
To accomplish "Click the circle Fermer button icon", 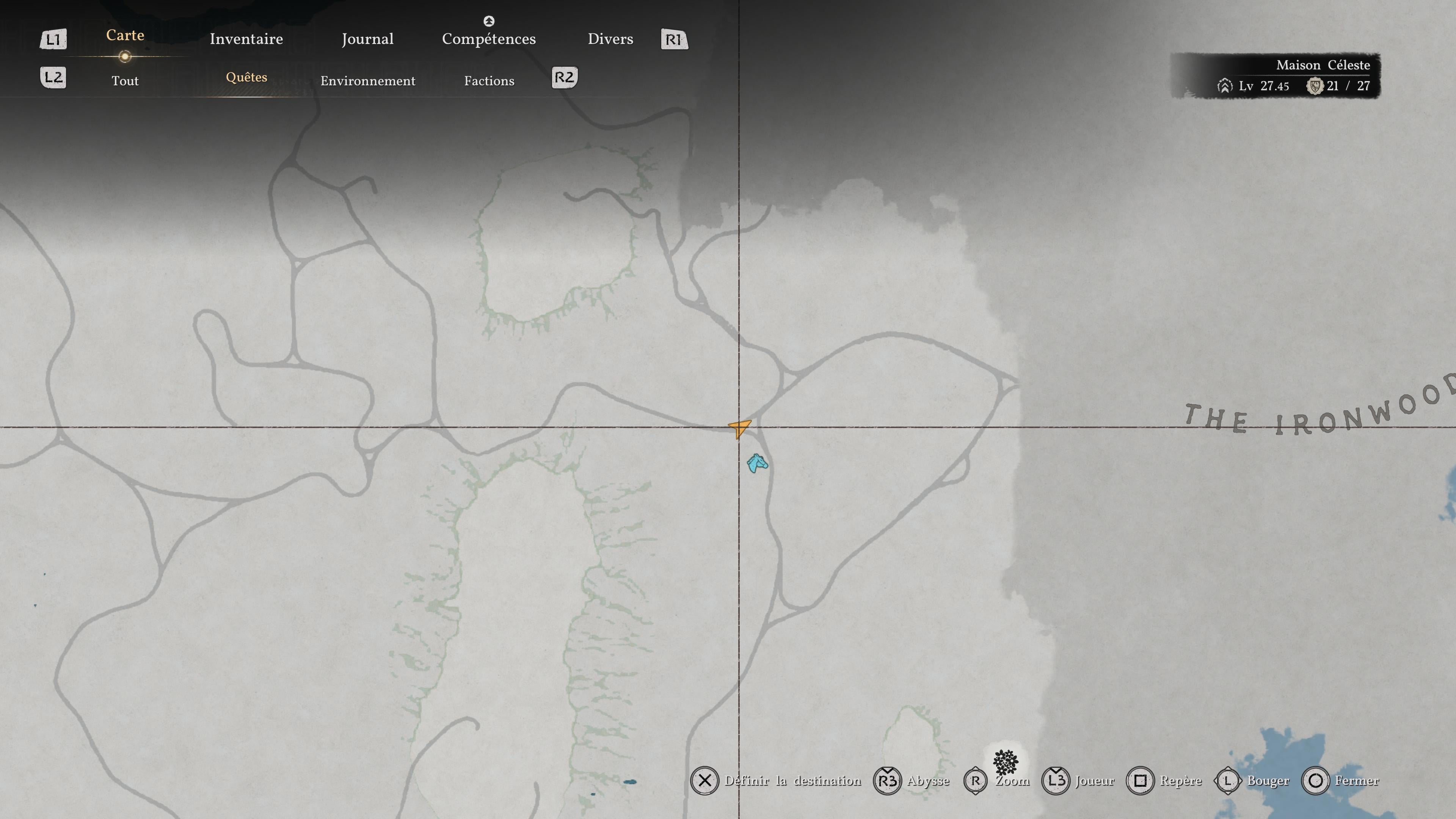I will tap(1315, 781).
